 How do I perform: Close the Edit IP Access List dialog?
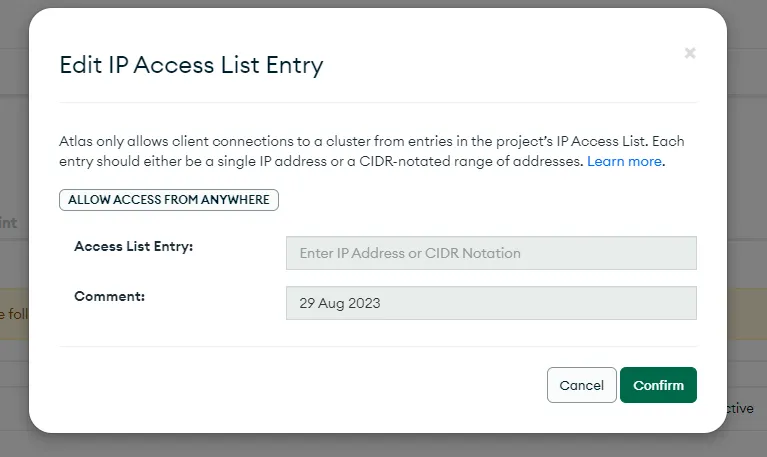tap(689, 53)
